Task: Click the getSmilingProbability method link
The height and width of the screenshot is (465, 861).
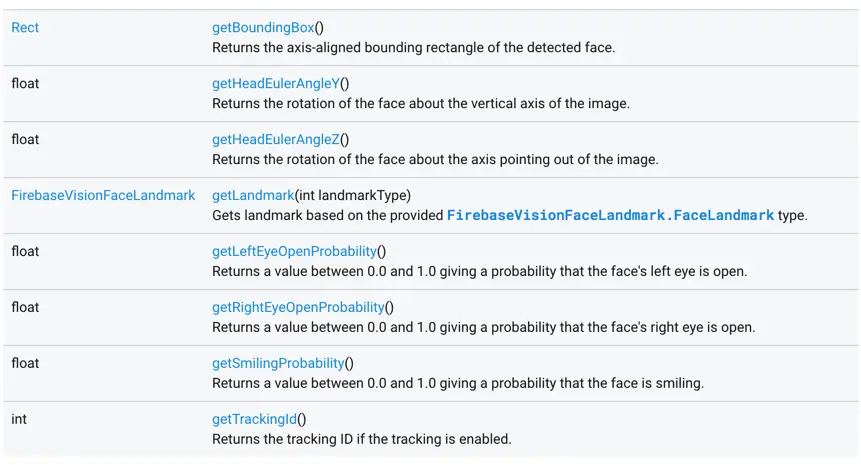Action: tap(278, 363)
